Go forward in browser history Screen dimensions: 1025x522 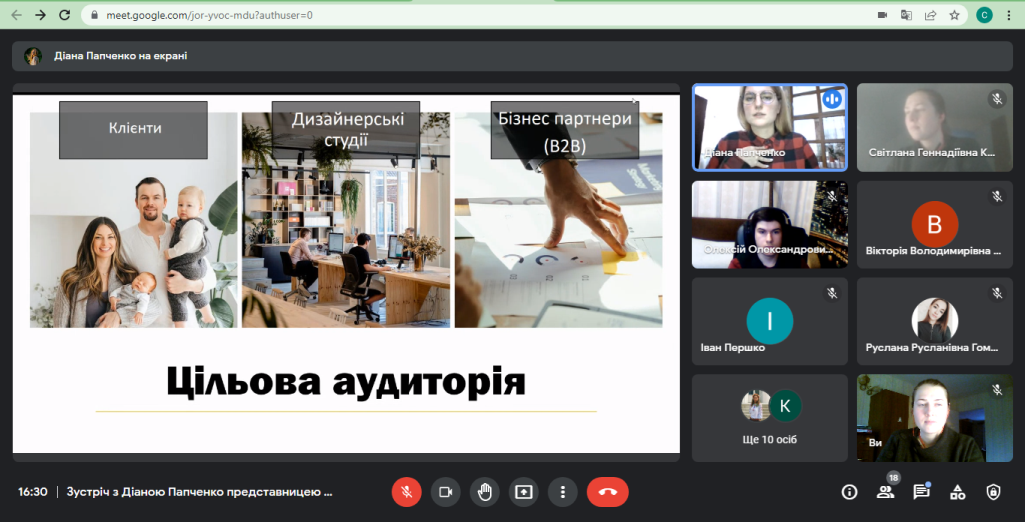[41, 15]
